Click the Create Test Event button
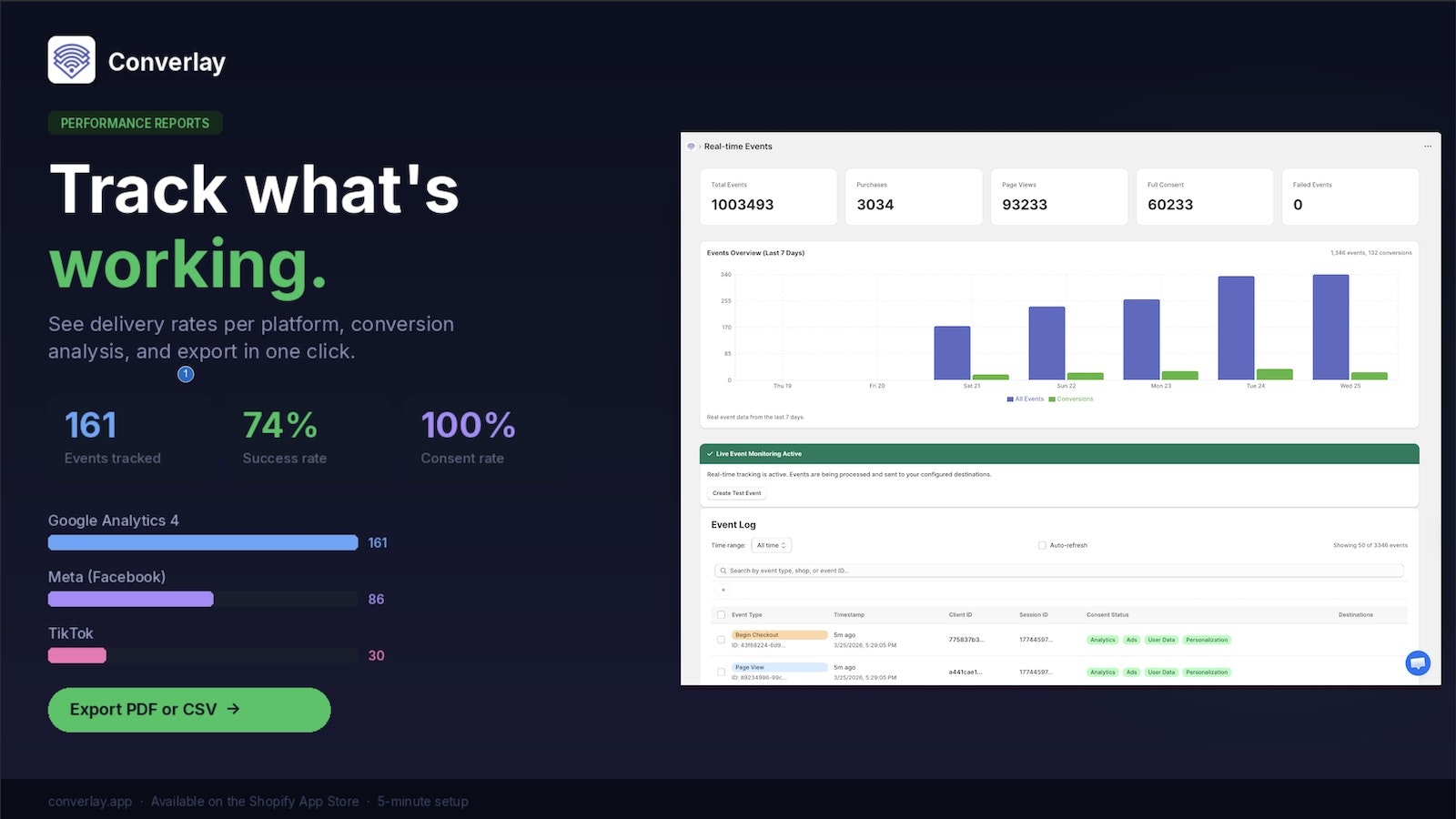The width and height of the screenshot is (1456, 819). [737, 493]
